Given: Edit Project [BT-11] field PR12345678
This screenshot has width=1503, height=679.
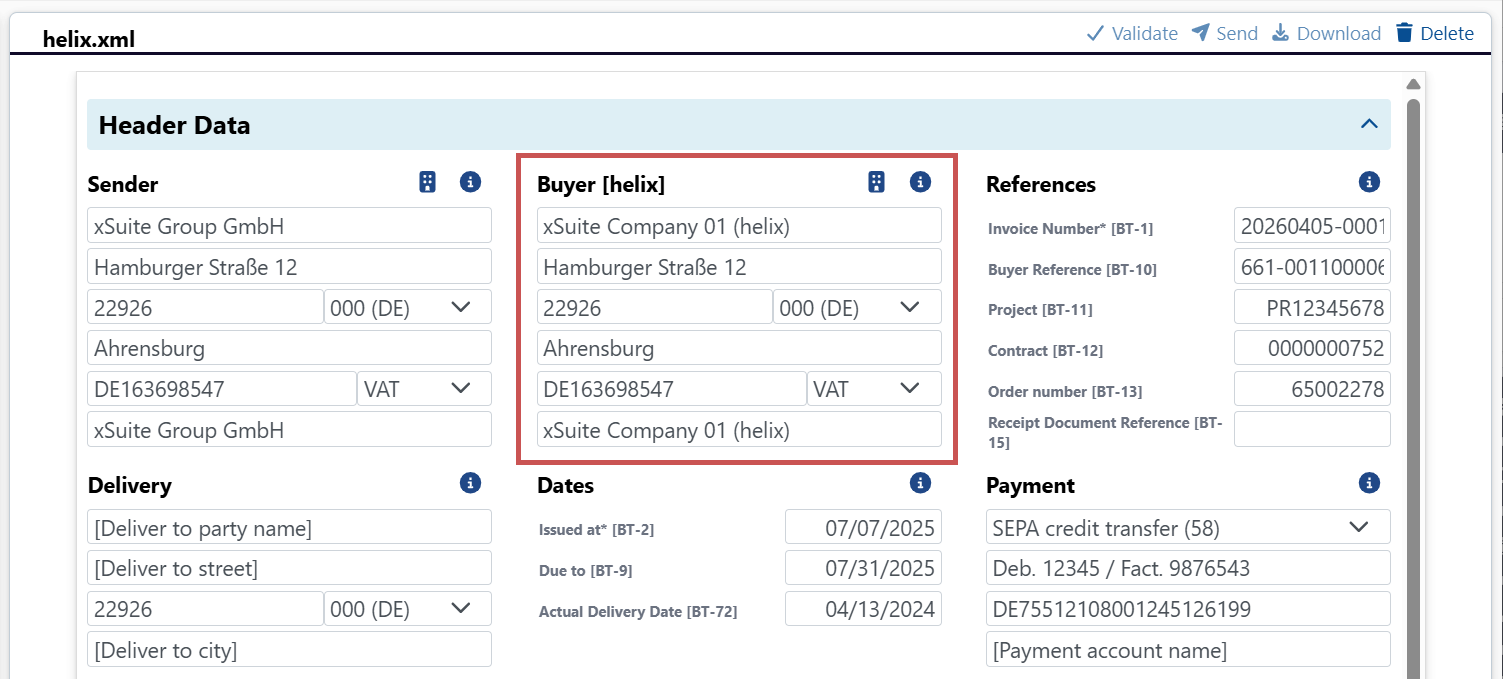Looking at the screenshot, I should tap(1312, 307).
